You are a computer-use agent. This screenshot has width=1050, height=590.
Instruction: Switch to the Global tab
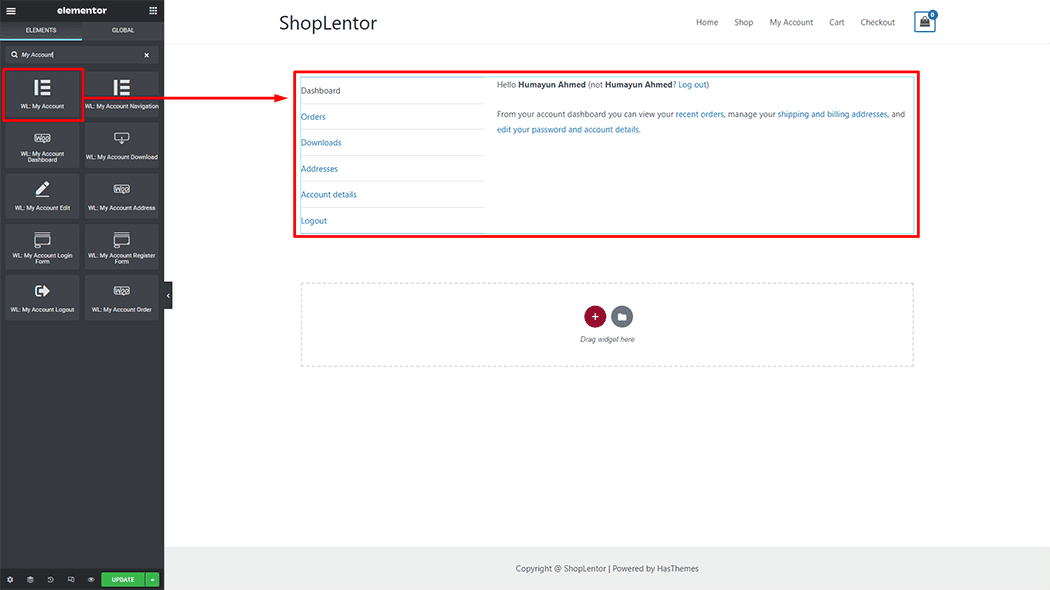[122, 30]
